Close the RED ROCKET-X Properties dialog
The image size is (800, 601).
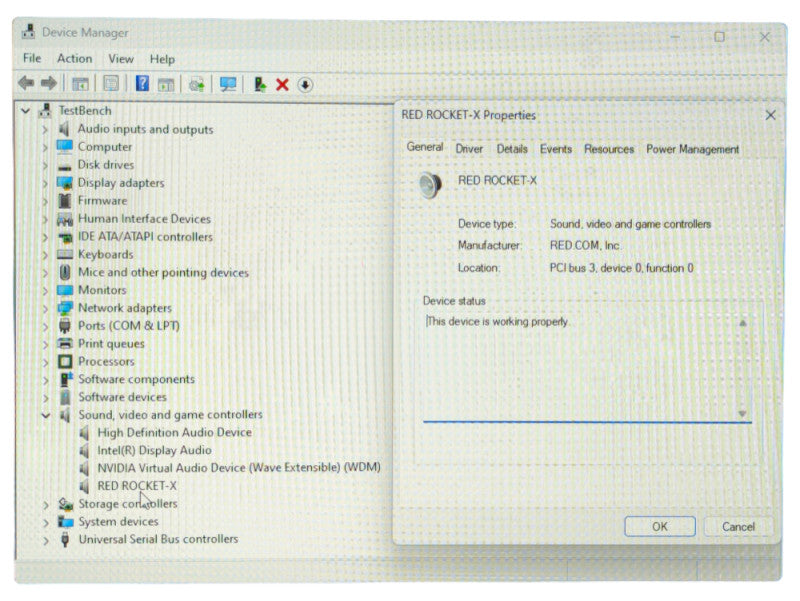click(770, 115)
